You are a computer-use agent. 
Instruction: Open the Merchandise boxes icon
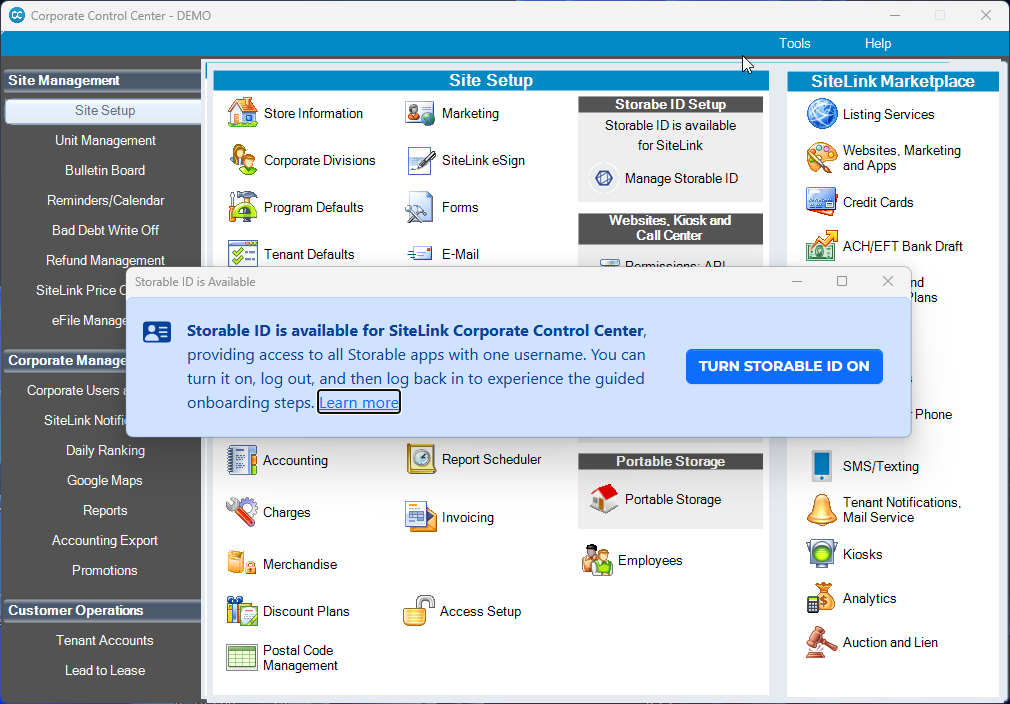(x=242, y=564)
